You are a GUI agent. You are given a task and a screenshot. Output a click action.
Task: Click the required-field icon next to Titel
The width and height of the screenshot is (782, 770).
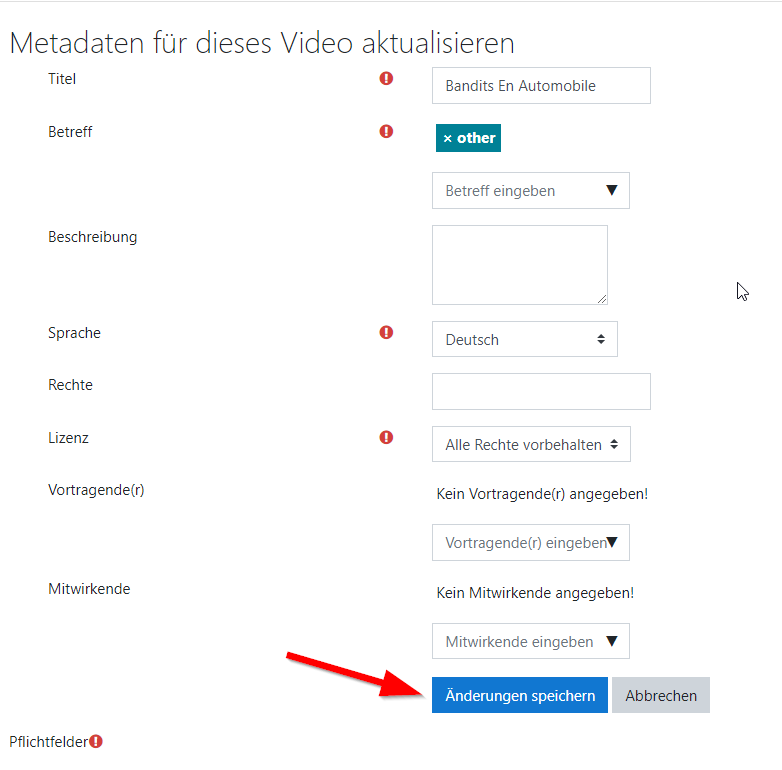[x=387, y=79]
